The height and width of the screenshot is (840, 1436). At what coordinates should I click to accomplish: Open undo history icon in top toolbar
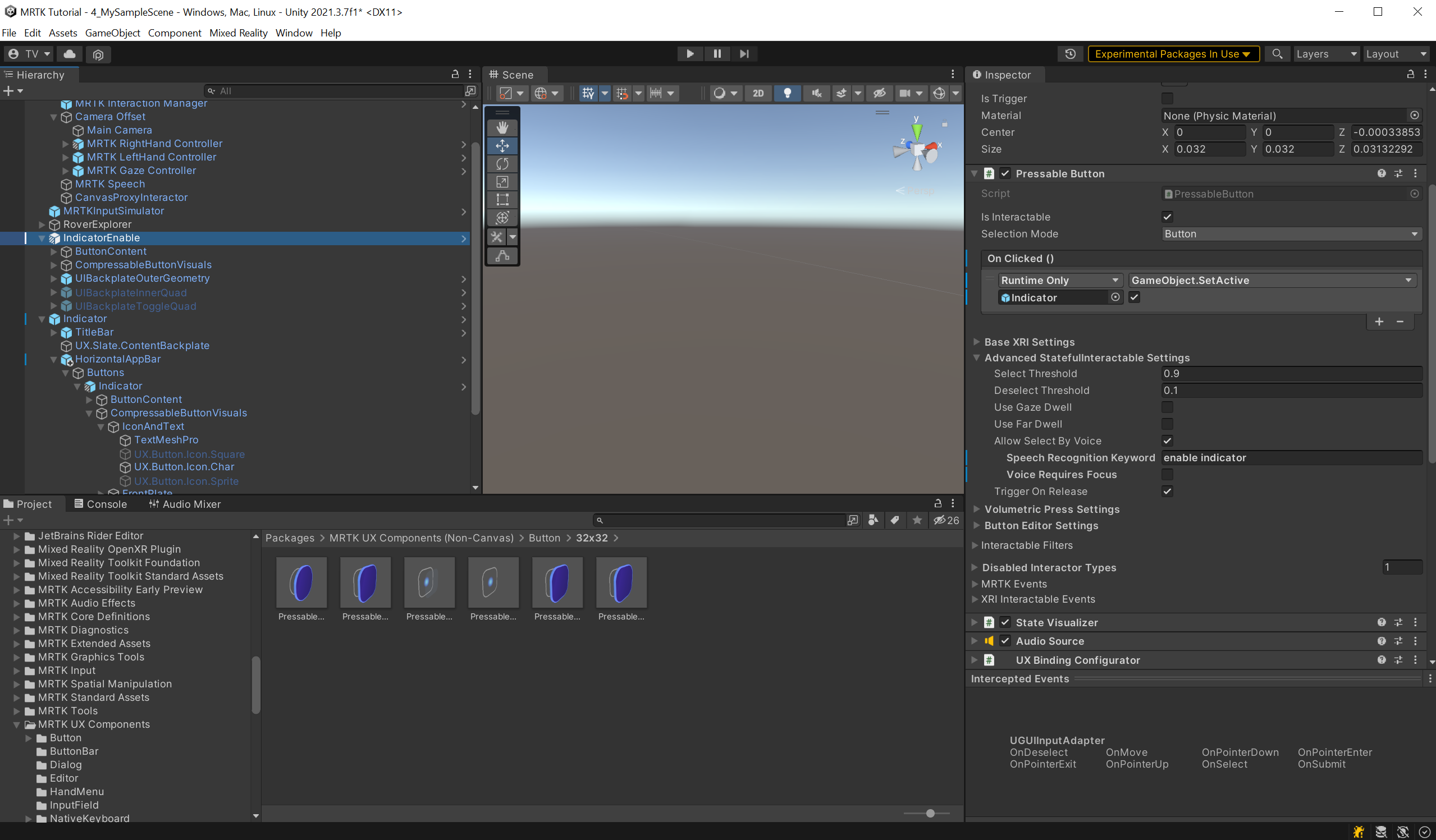point(1069,53)
